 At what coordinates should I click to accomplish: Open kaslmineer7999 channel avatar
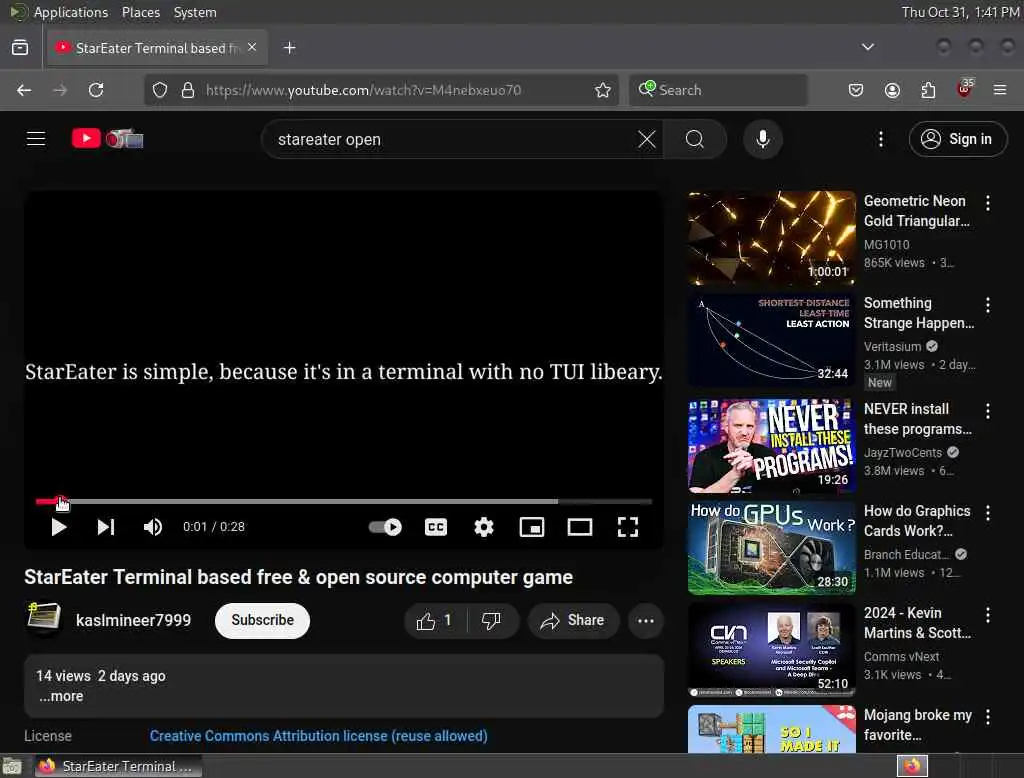point(43,619)
